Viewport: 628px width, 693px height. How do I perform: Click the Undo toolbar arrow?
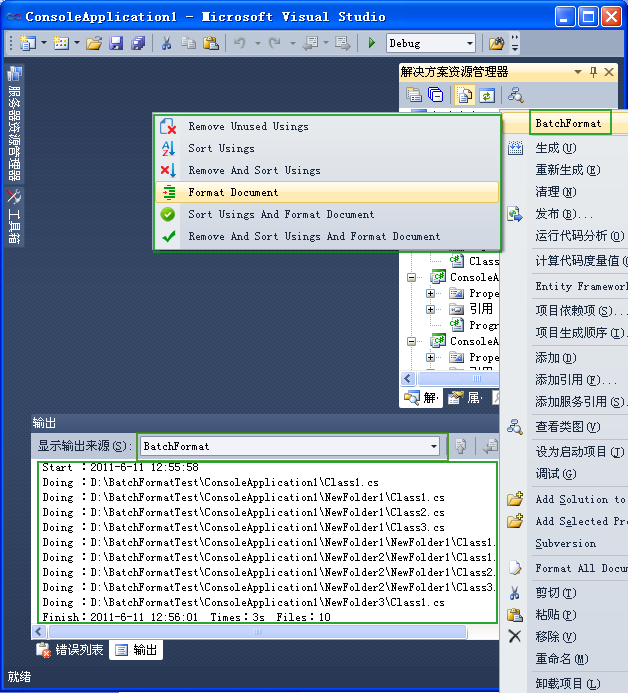240,43
